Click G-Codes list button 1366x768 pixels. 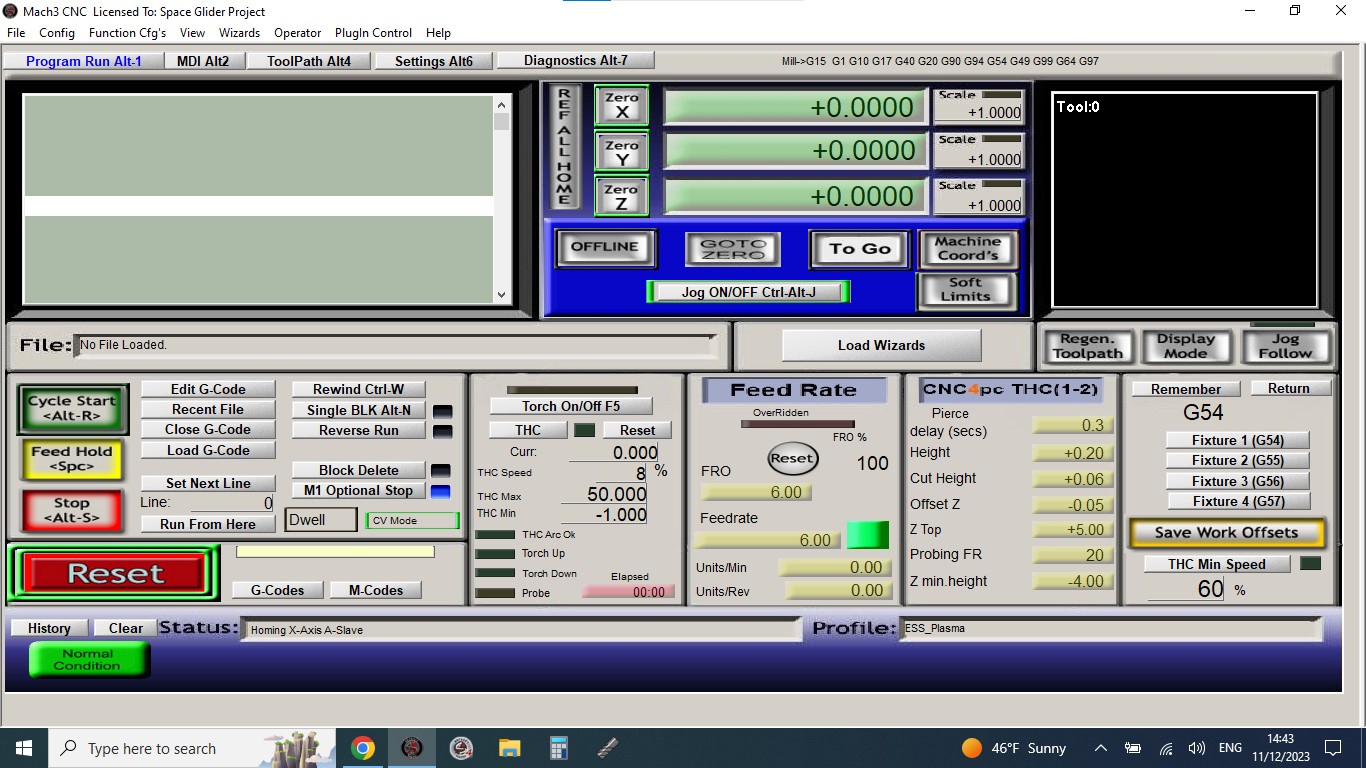tap(277, 590)
